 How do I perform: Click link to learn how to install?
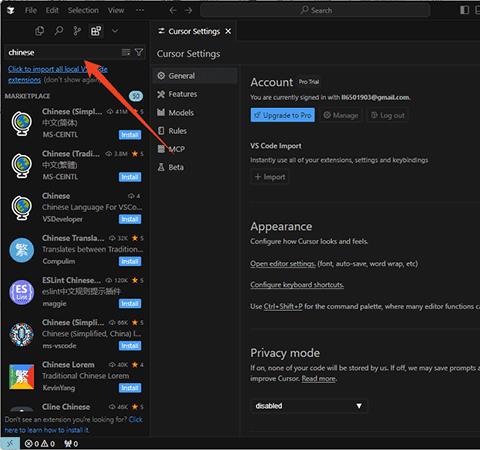coord(74,425)
